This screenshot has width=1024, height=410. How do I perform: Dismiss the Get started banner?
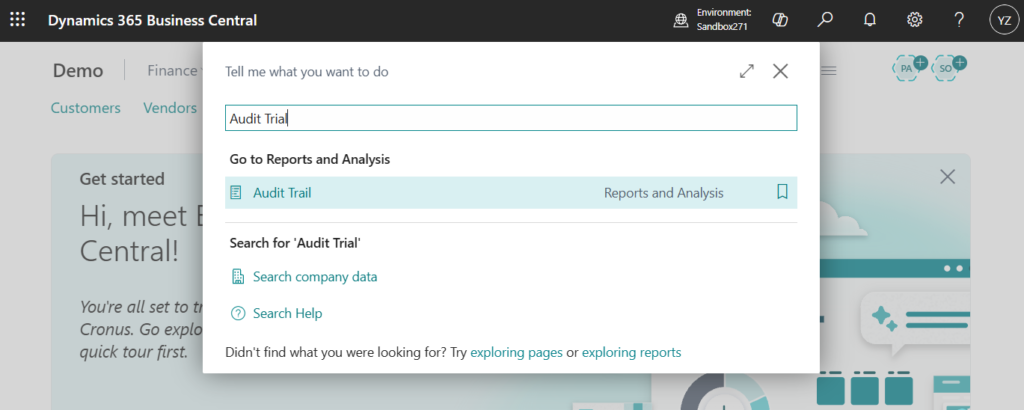pos(947,177)
